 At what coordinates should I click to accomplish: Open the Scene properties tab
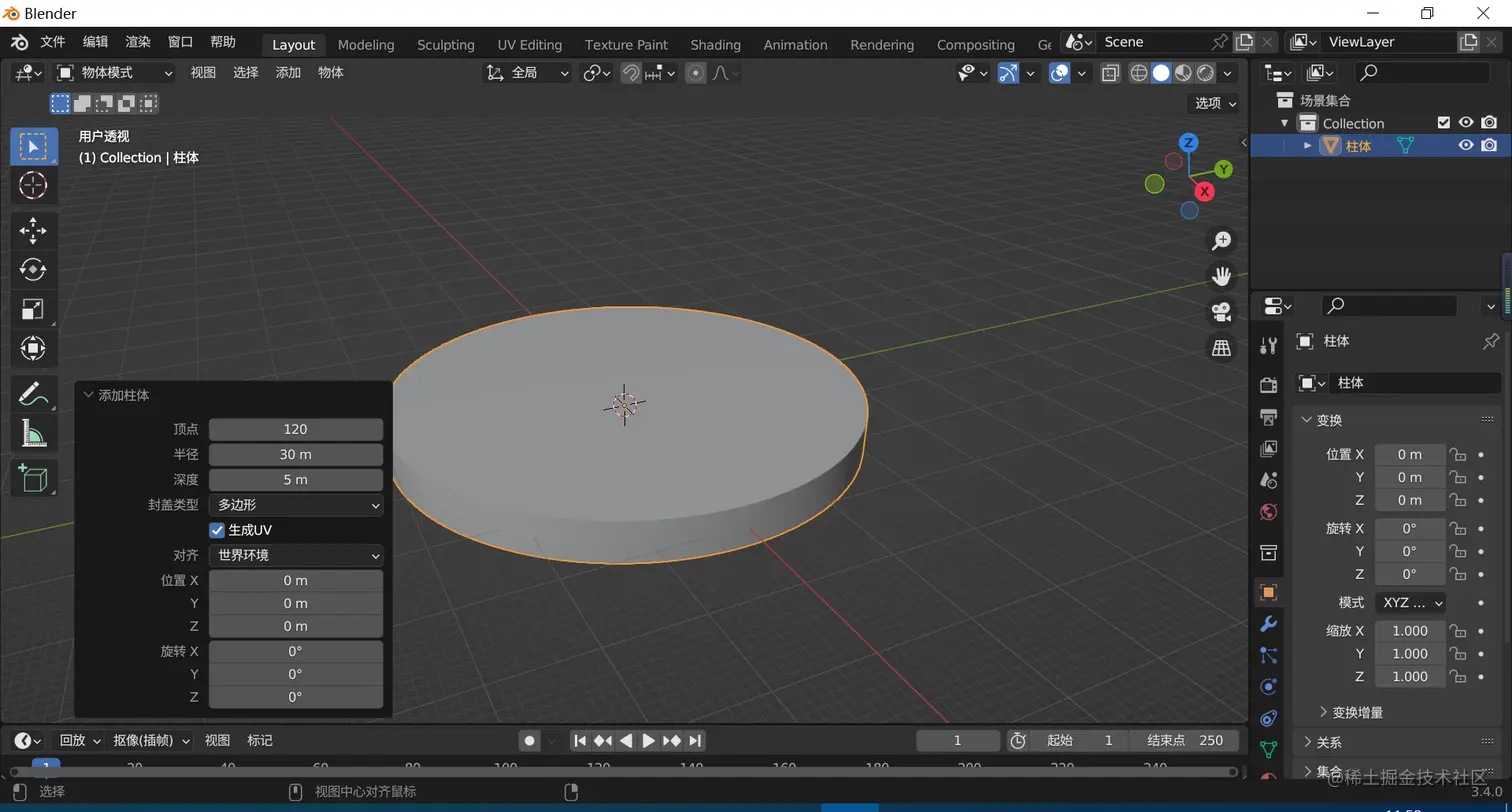pos(1269,481)
